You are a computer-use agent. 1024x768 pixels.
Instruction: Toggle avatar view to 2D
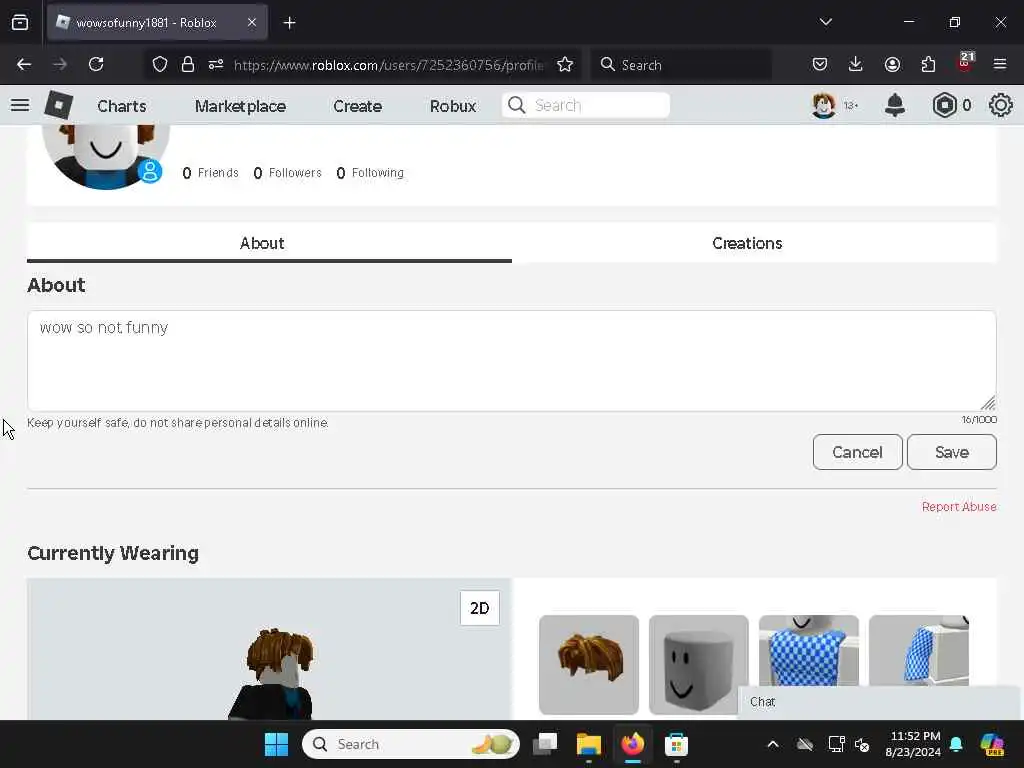tap(479, 608)
